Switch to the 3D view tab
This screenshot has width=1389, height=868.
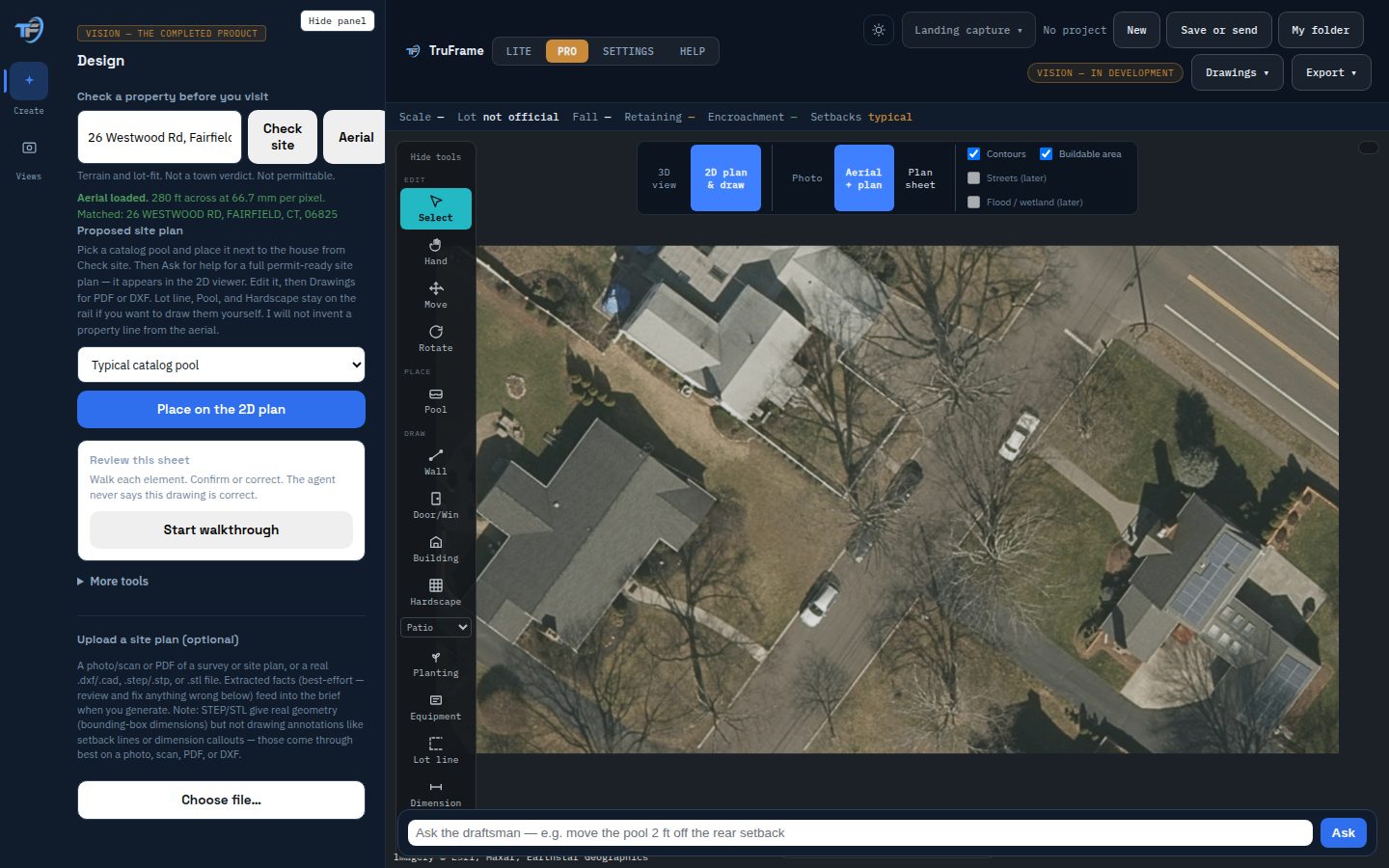coord(665,178)
